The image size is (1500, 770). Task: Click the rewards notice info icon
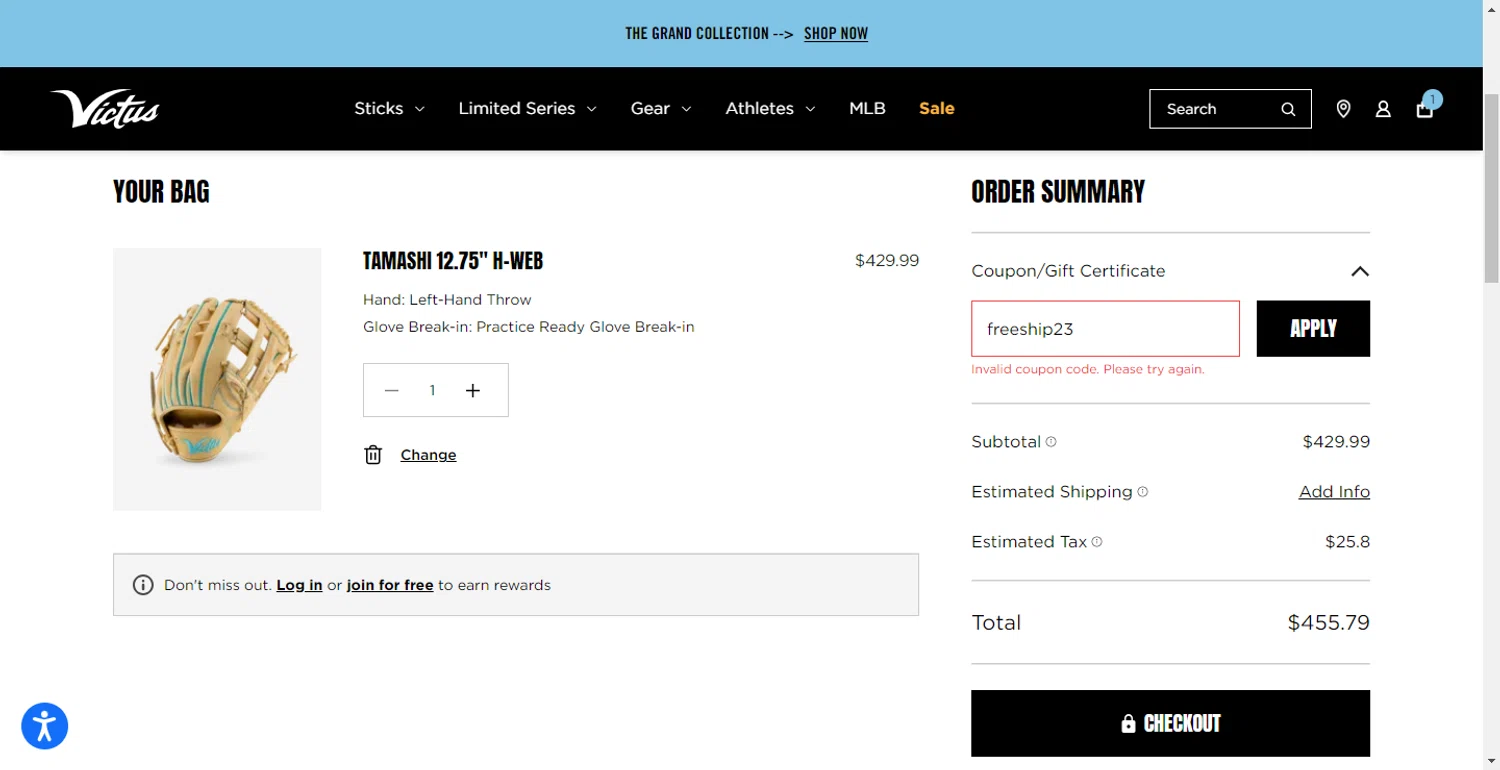[143, 585]
